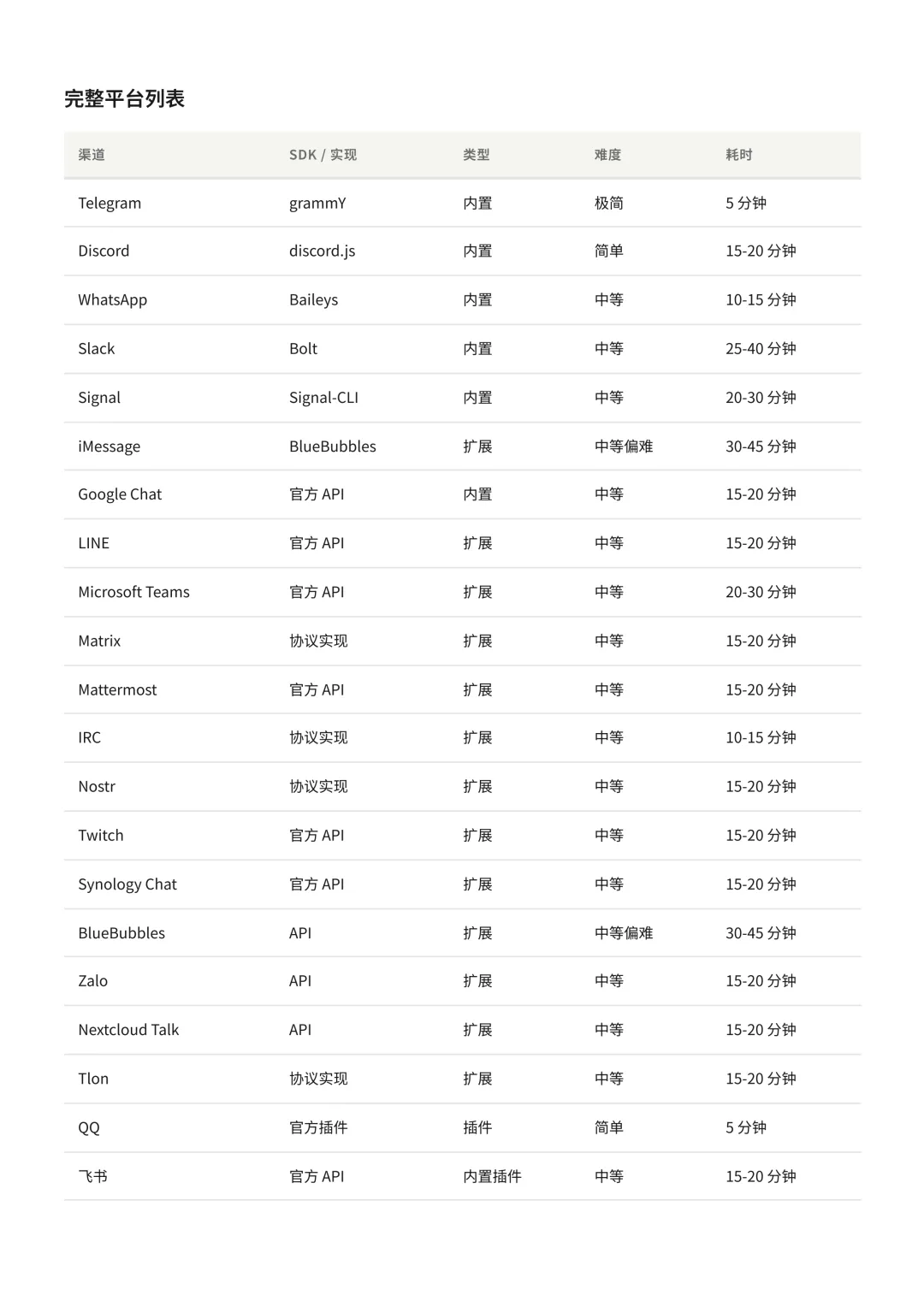Click the grammY SDK cell
The width and height of the screenshot is (924, 1307).
(x=317, y=204)
